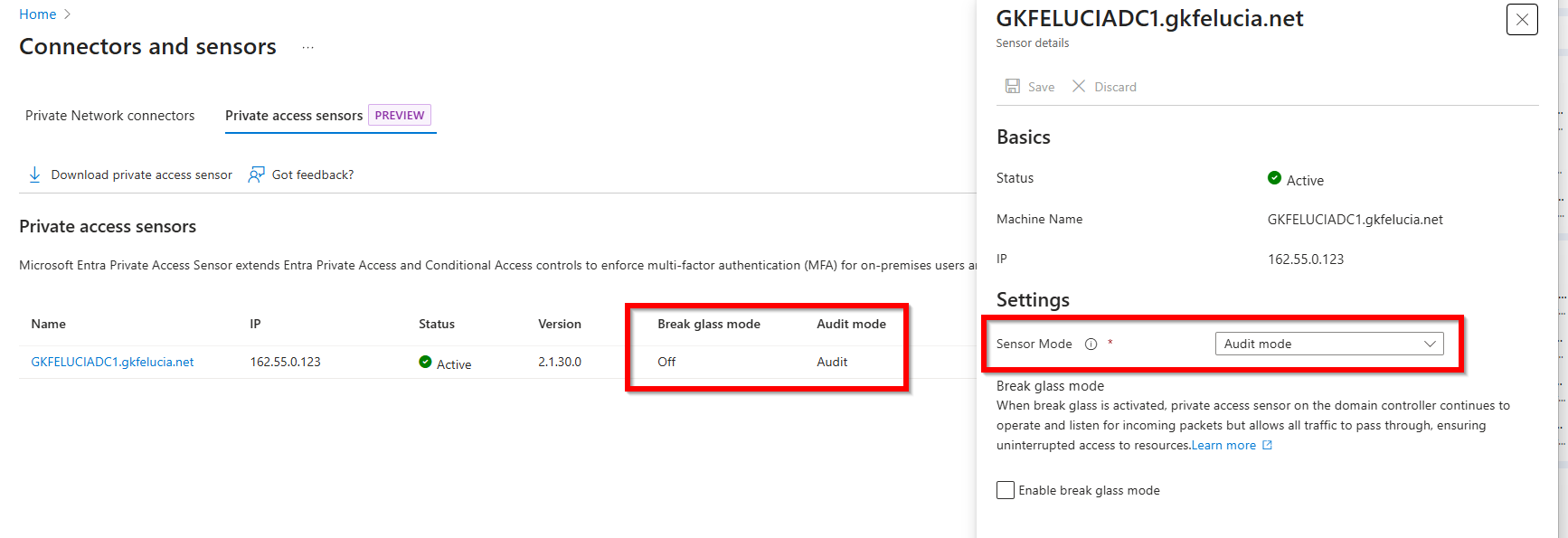Close the Sensor details panel
The width and height of the screenshot is (1568, 538).
coord(1522,19)
